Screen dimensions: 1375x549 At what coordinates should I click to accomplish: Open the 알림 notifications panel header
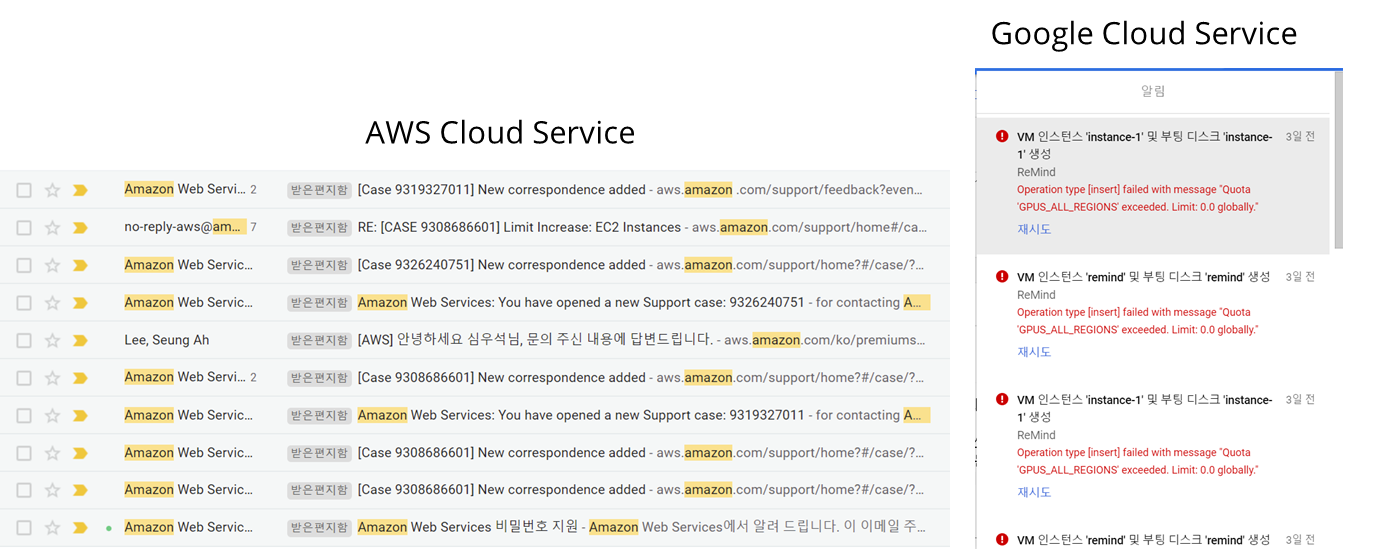[1153, 91]
